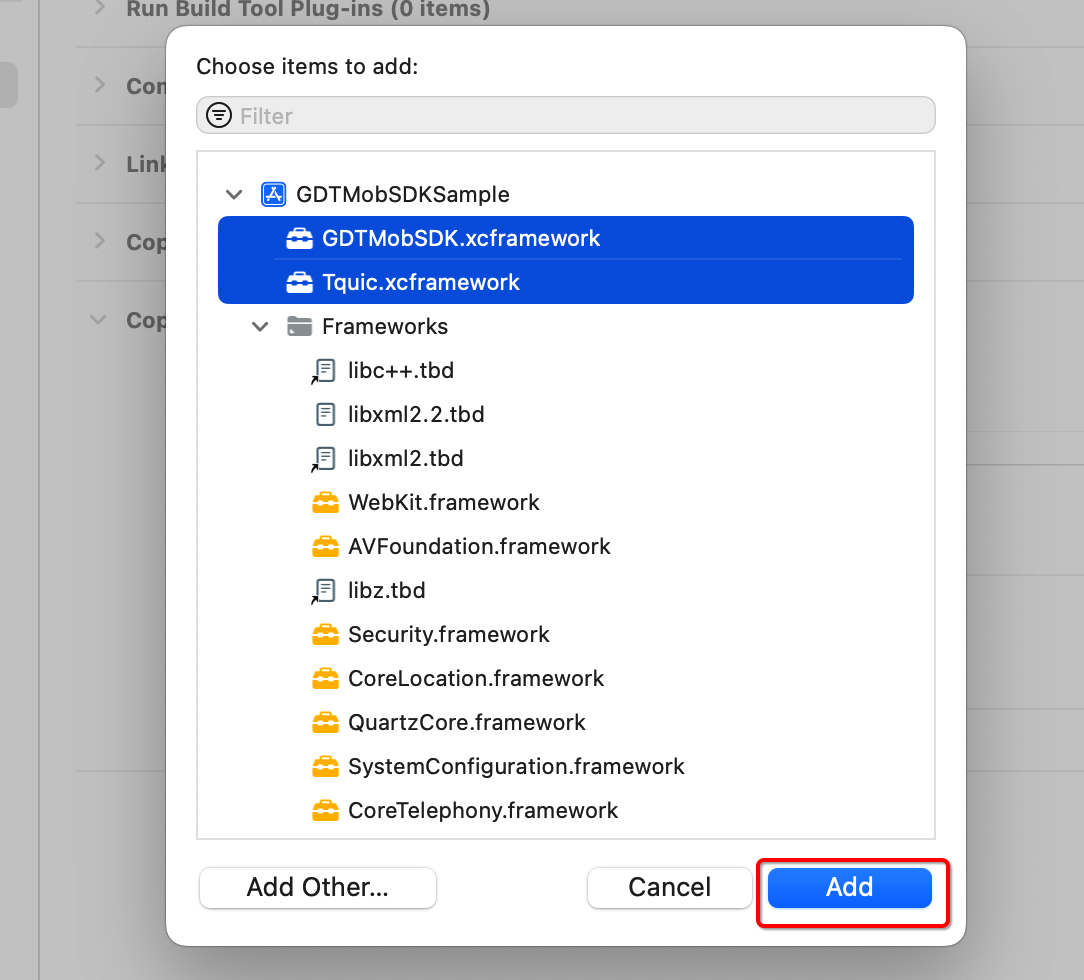This screenshot has width=1084, height=980.
Task: Click the Cancel button
Action: [x=669, y=887]
